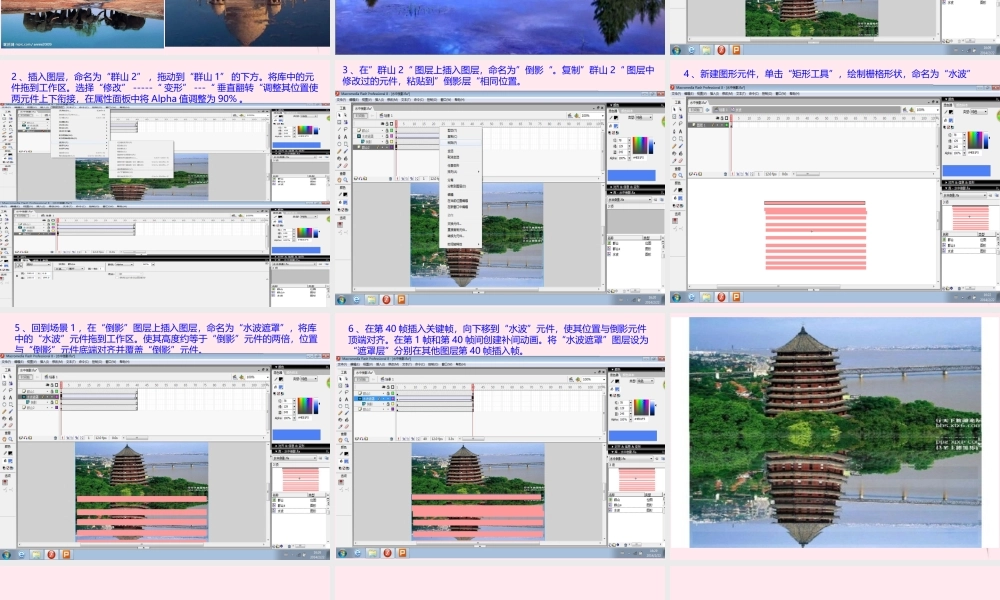
Task: Click playhead at frame 40 in step 6 timeline
Action: tap(473, 387)
